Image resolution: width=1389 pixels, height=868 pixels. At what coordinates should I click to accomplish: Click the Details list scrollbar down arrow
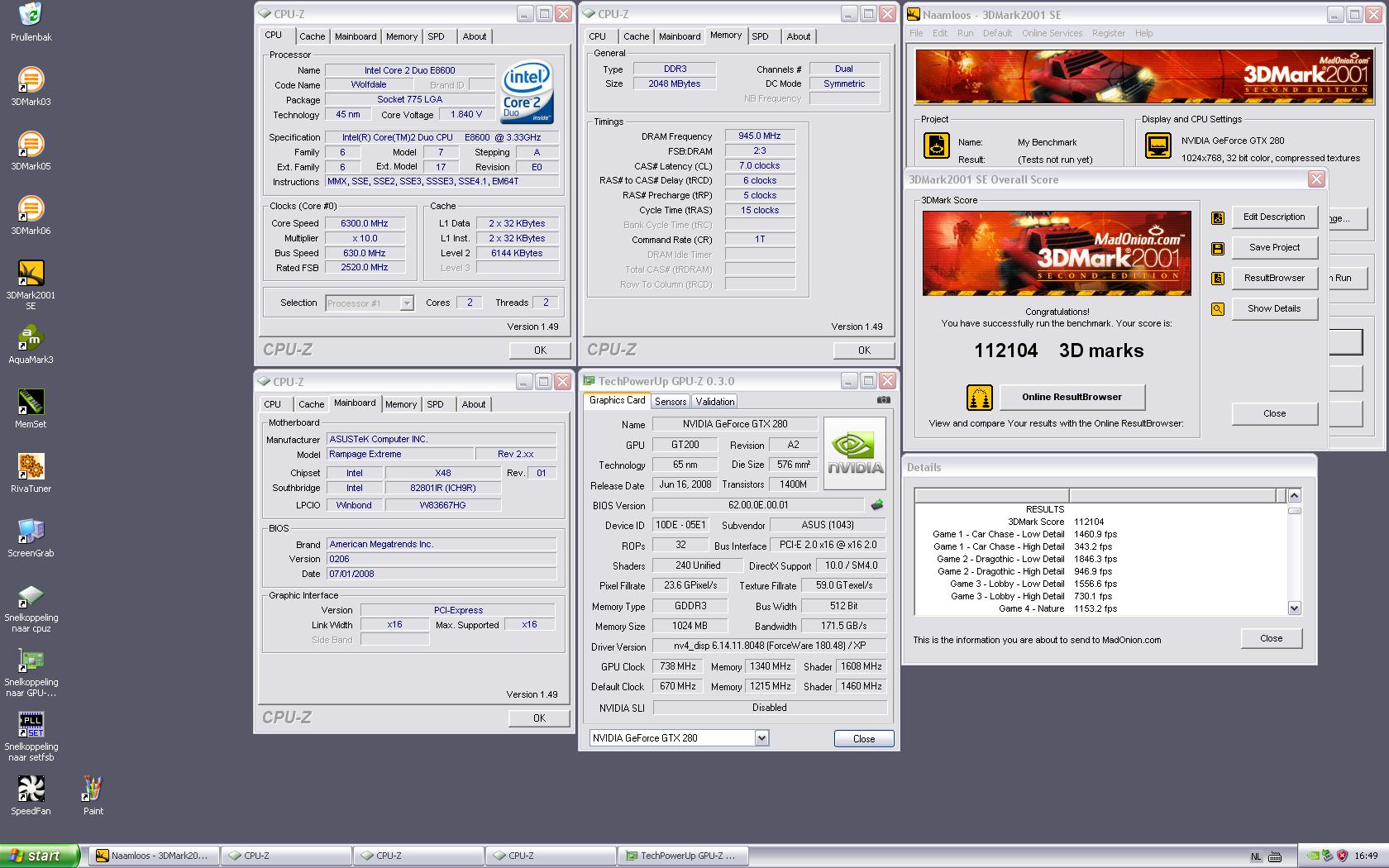1294,608
